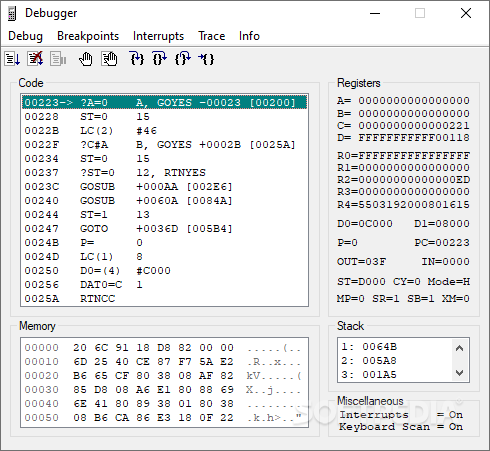Select code line 00237 ?ST=0 RTNYES
This screenshot has width=490, height=451.
click(x=164, y=173)
